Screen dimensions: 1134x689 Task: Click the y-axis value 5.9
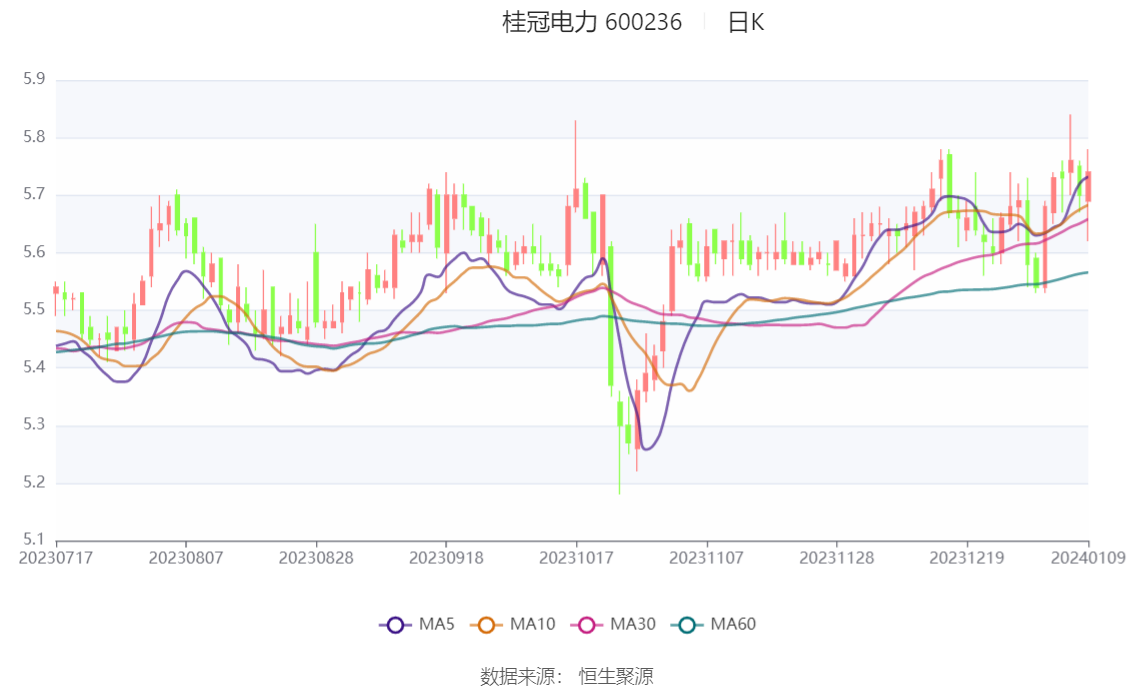pyautogui.click(x=34, y=79)
